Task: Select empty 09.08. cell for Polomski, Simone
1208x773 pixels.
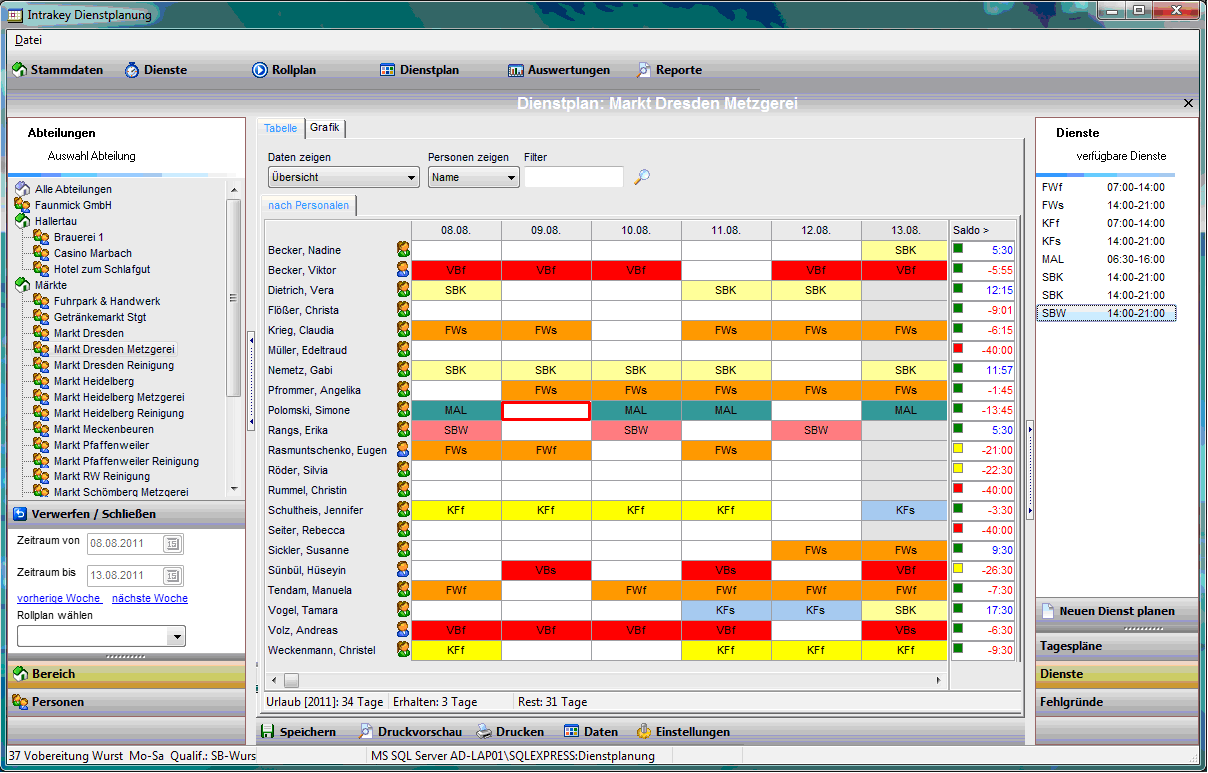Action: pos(546,410)
